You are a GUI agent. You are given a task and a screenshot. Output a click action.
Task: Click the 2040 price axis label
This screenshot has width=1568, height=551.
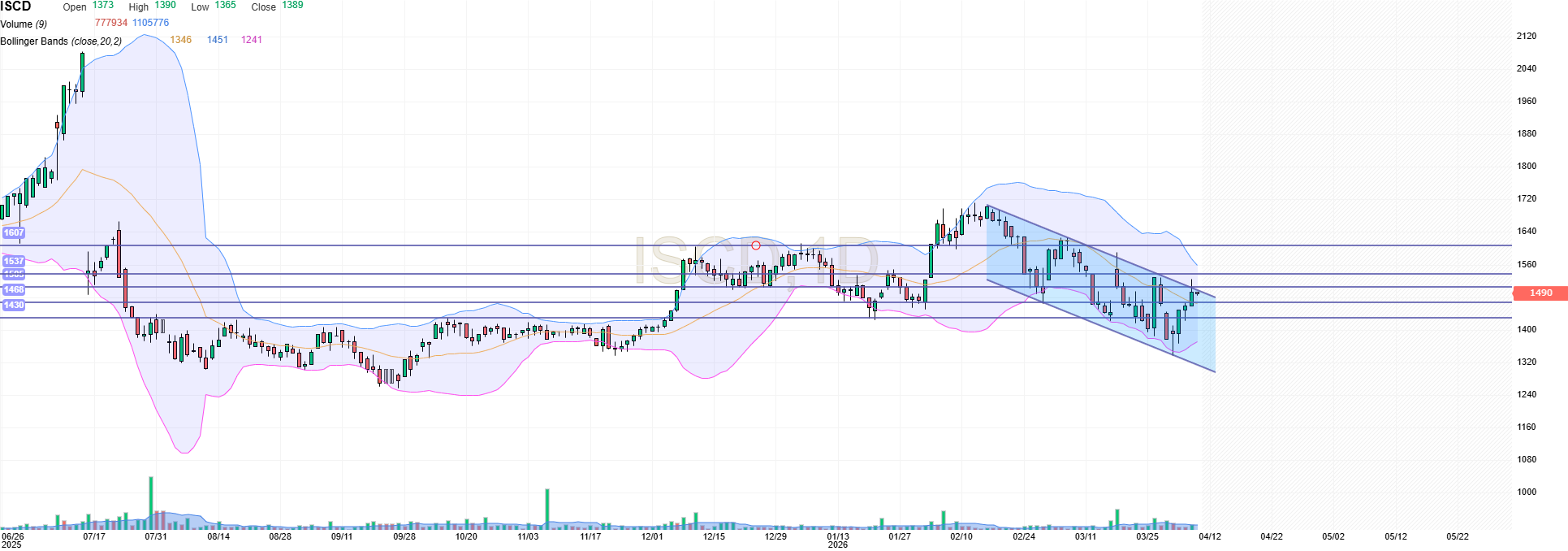click(1527, 68)
